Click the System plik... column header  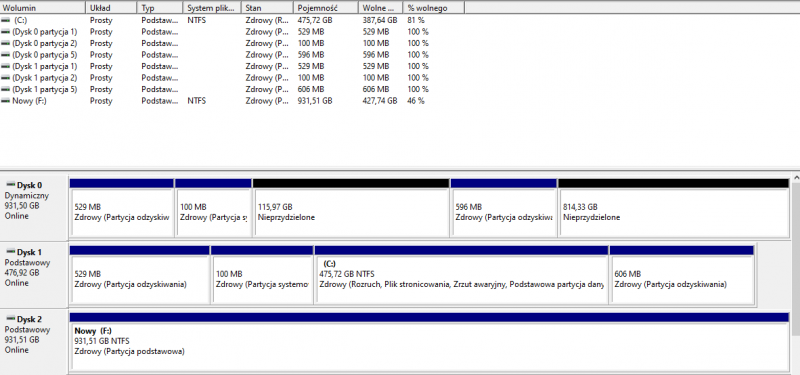pos(212,8)
